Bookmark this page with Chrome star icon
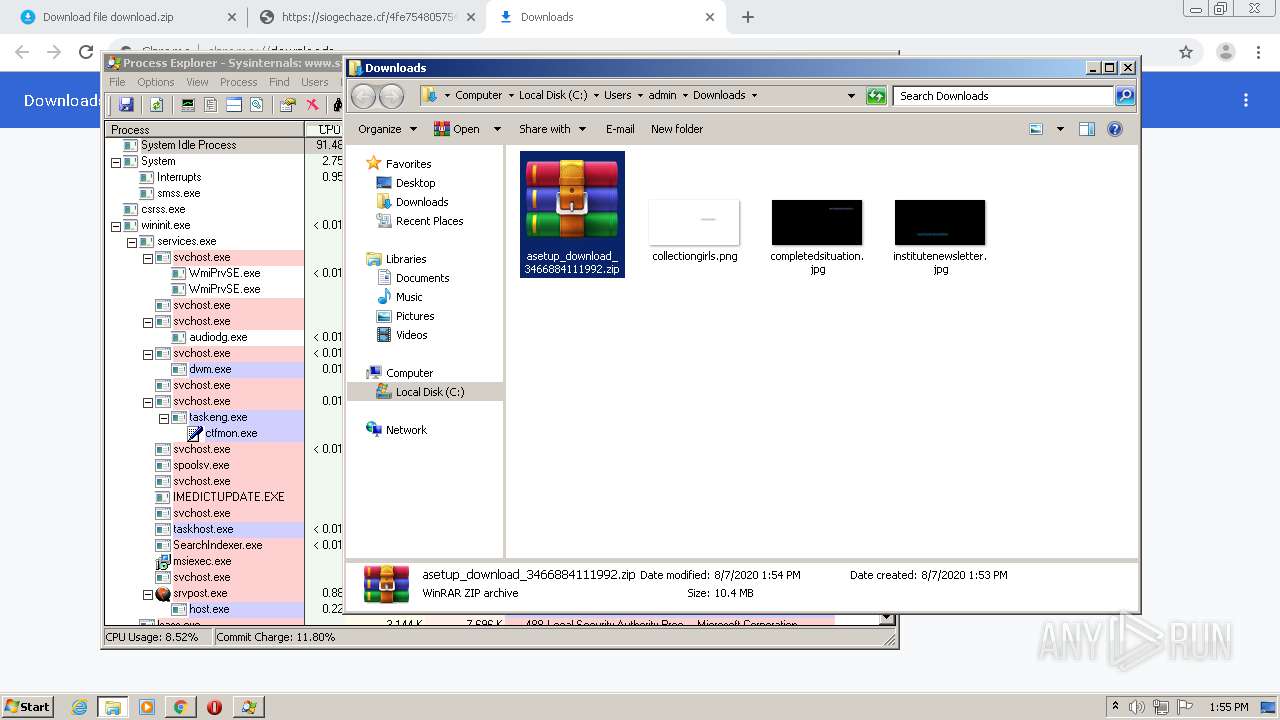This screenshot has height=720, width=1280. pyautogui.click(x=1186, y=52)
